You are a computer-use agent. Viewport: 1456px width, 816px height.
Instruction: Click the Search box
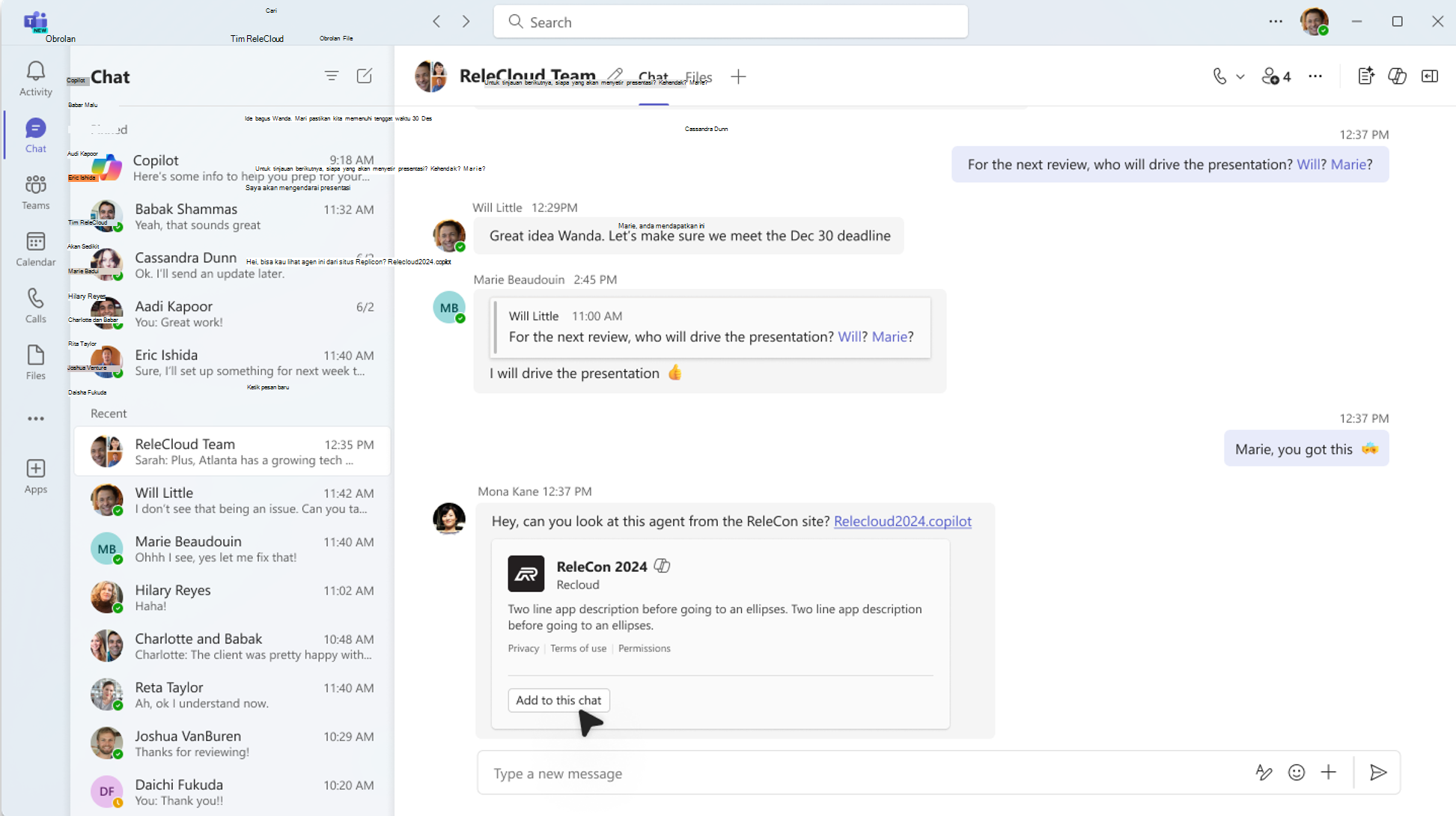click(731, 22)
